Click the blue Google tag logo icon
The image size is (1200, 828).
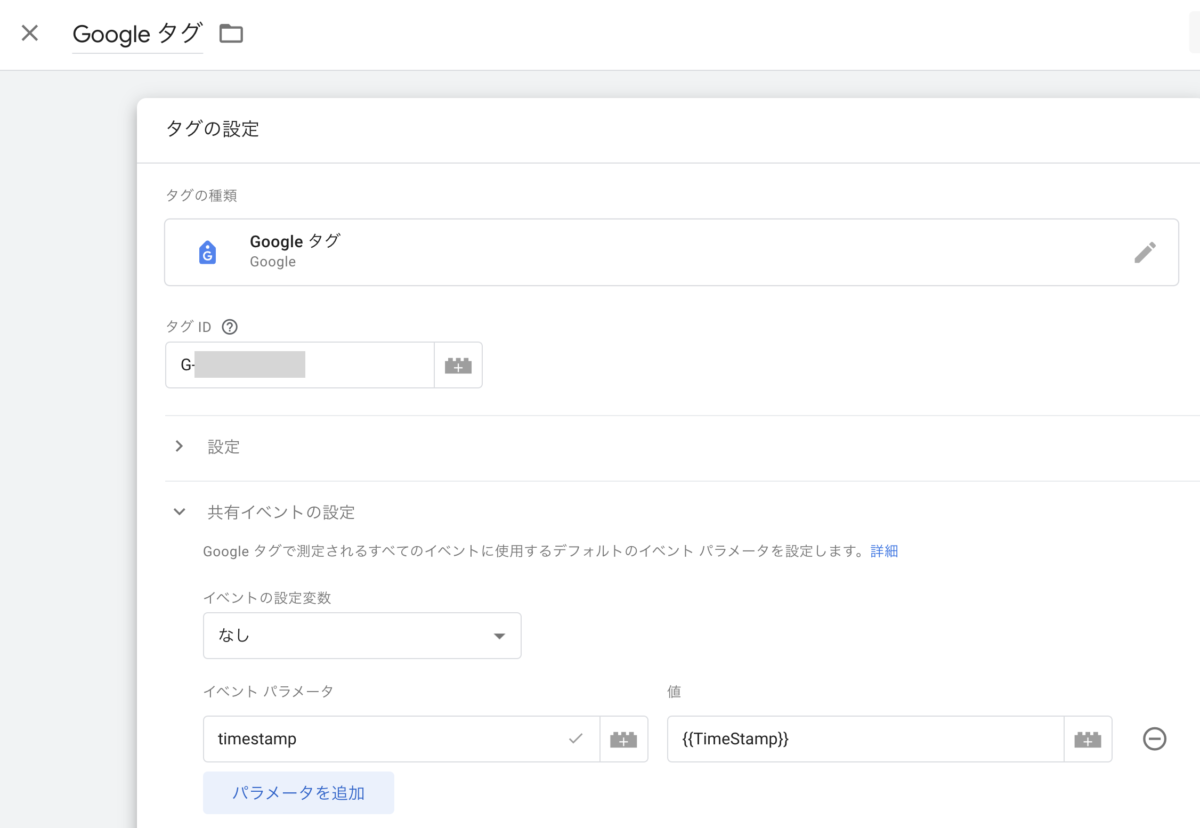coord(207,252)
